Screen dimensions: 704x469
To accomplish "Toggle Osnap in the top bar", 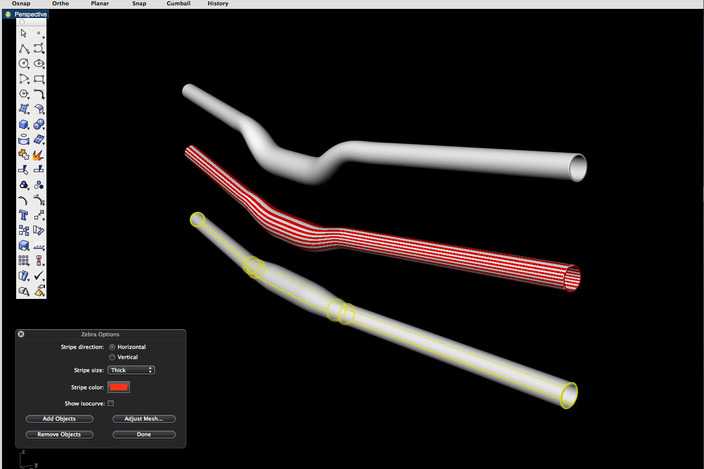I will (x=21, y=3).
